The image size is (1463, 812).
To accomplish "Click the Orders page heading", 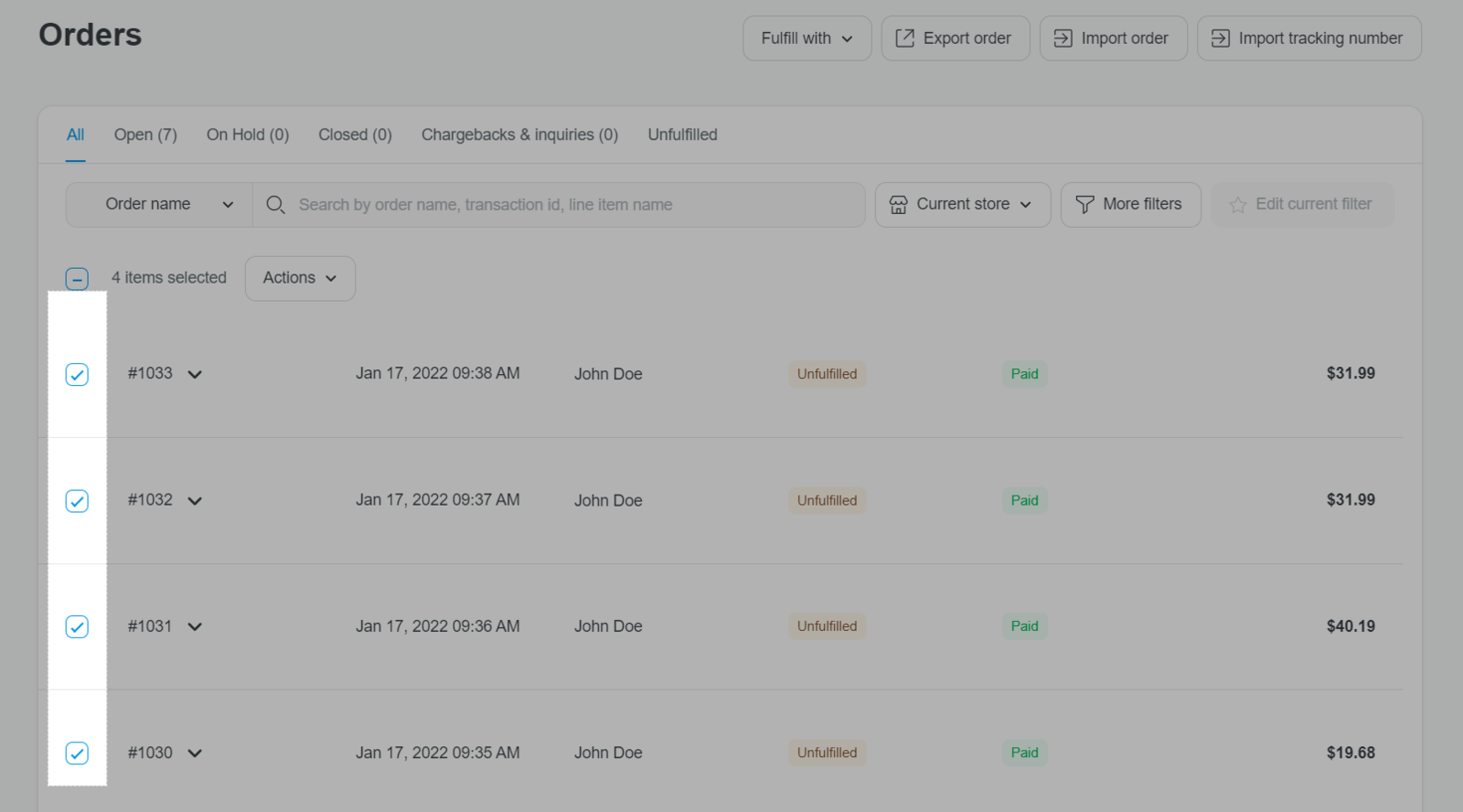I will [x=91, y=35].
